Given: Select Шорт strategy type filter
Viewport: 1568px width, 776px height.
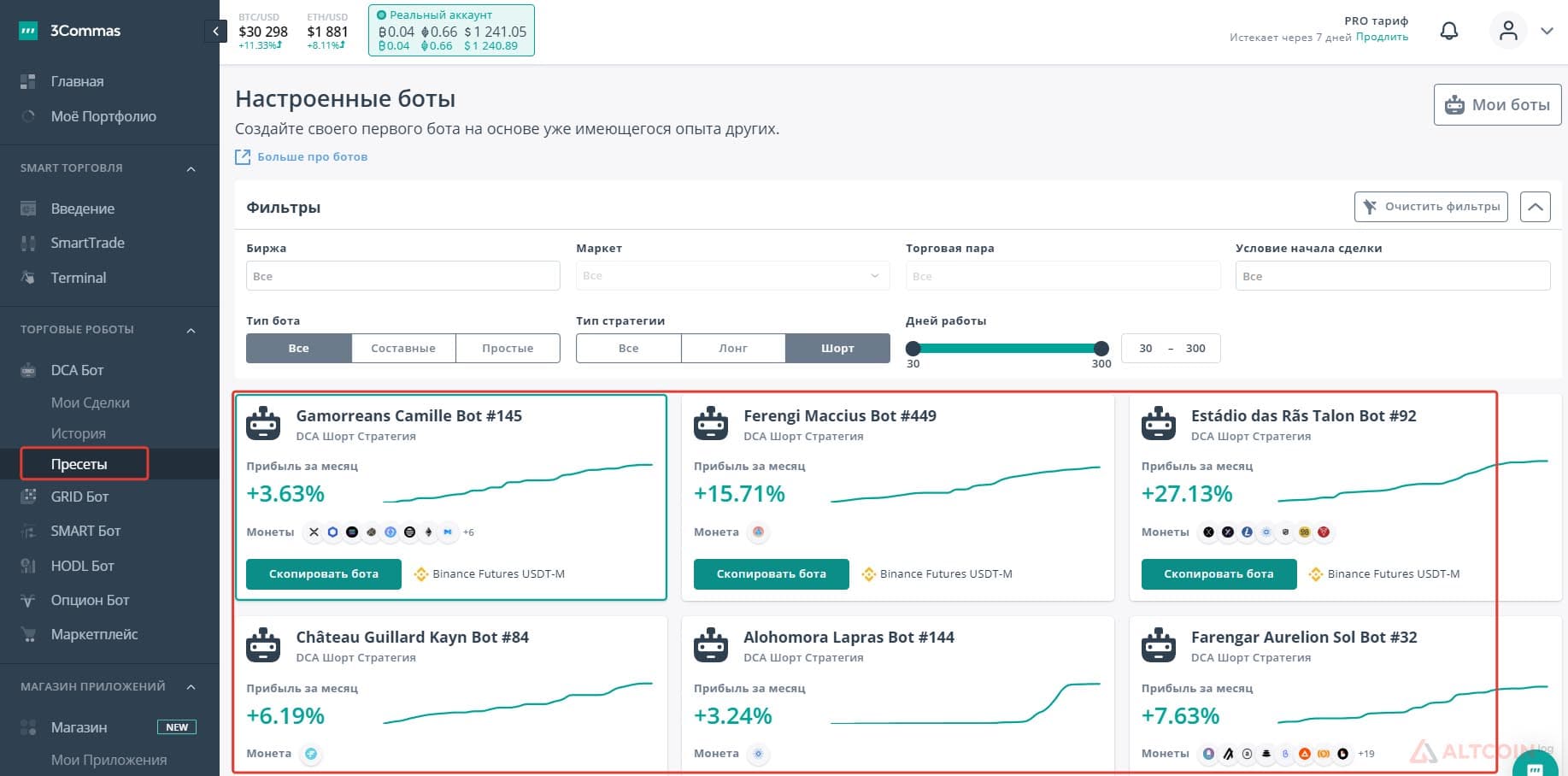Looking at the screenshot, I should pyautogui.click(x=837, y=348).
